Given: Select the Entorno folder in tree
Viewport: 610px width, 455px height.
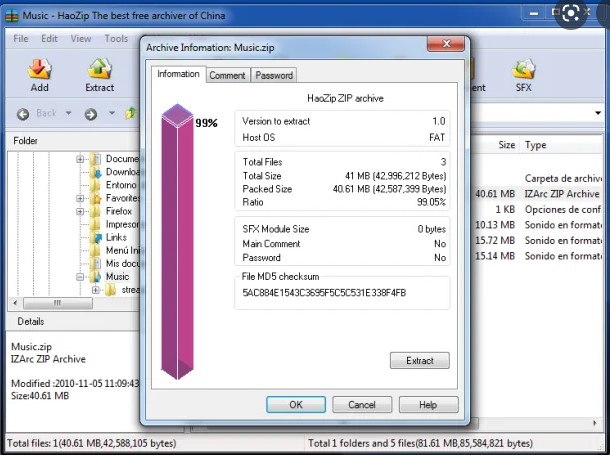Looking at the screenshot, I should 121,185.
